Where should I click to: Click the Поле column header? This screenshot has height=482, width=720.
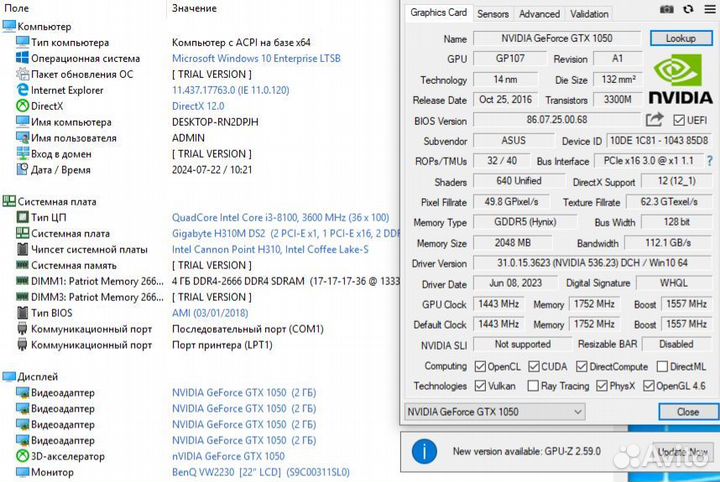pyautogui.click(x=17, y=8)
